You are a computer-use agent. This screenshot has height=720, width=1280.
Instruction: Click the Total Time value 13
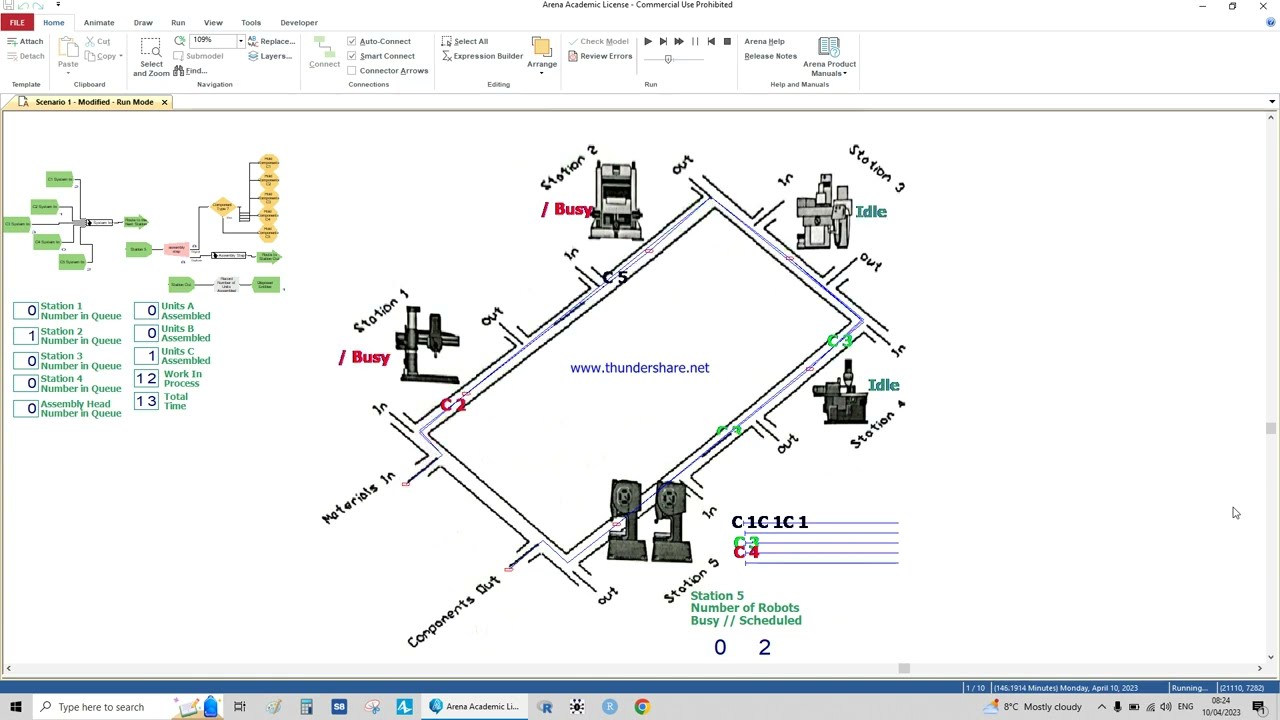(x=146, y=402)
